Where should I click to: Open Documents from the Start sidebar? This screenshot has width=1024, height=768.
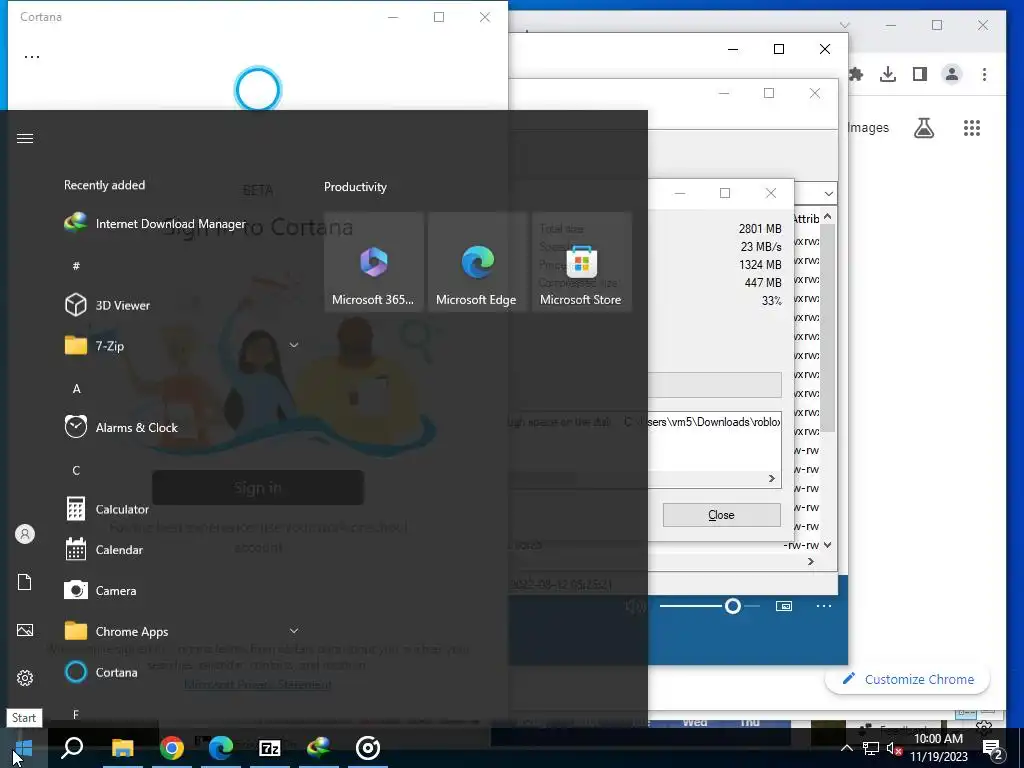pyautogui.click(x=25, y=582)
